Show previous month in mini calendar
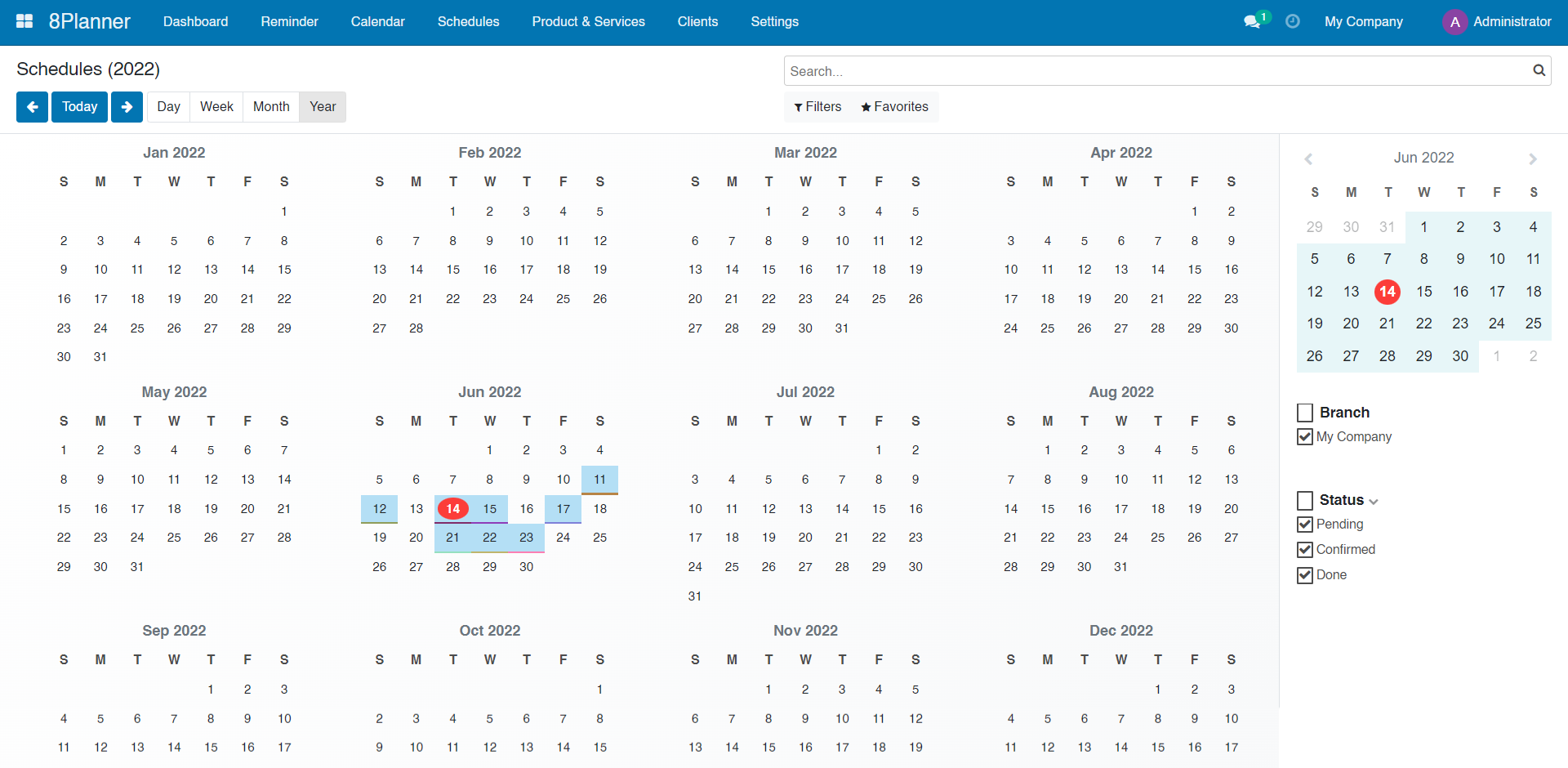The width and height of the screenshot is (1568, 768). point(1308,159)
